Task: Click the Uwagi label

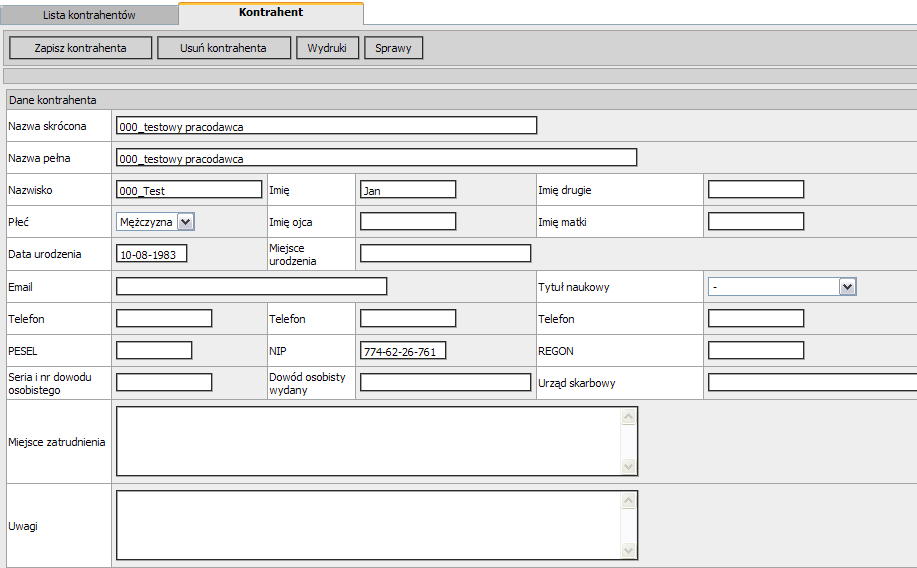Action: [x=23, y=526]
